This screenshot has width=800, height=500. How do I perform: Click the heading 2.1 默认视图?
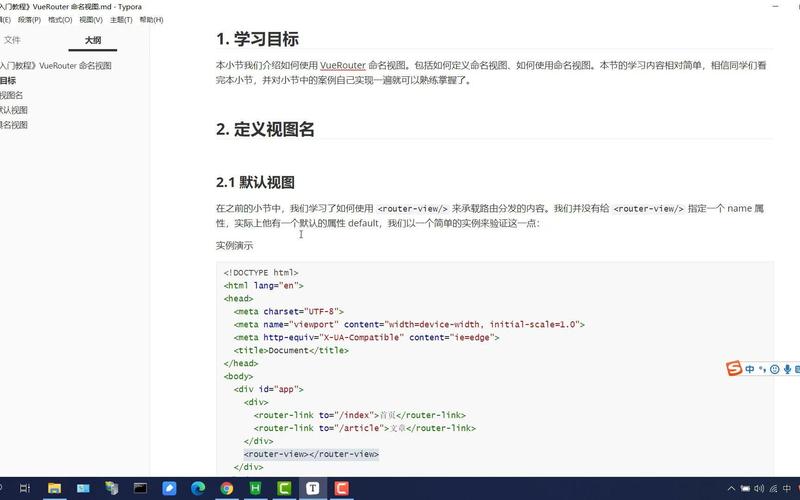click(x=255, y=182)
